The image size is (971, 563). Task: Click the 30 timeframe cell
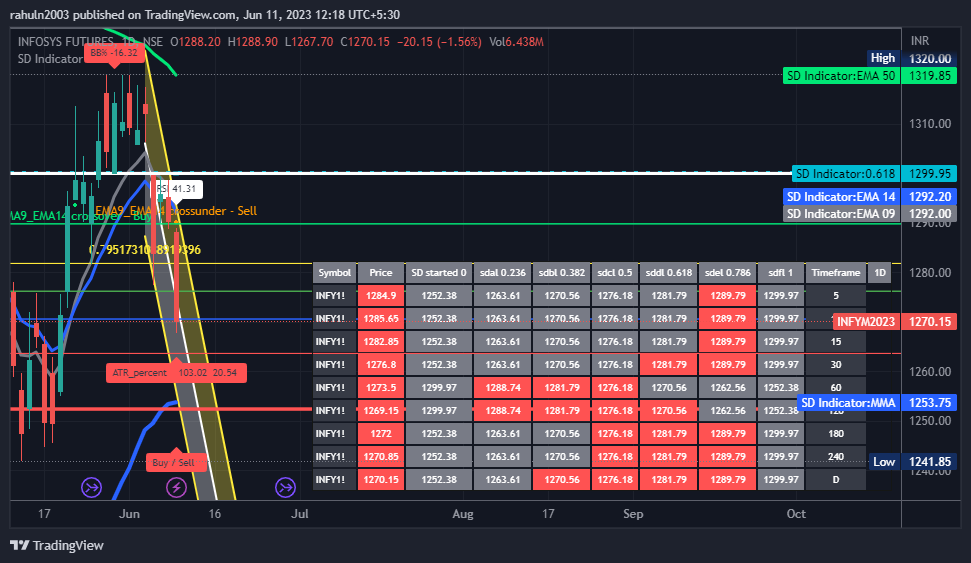[x=835, y=364]
